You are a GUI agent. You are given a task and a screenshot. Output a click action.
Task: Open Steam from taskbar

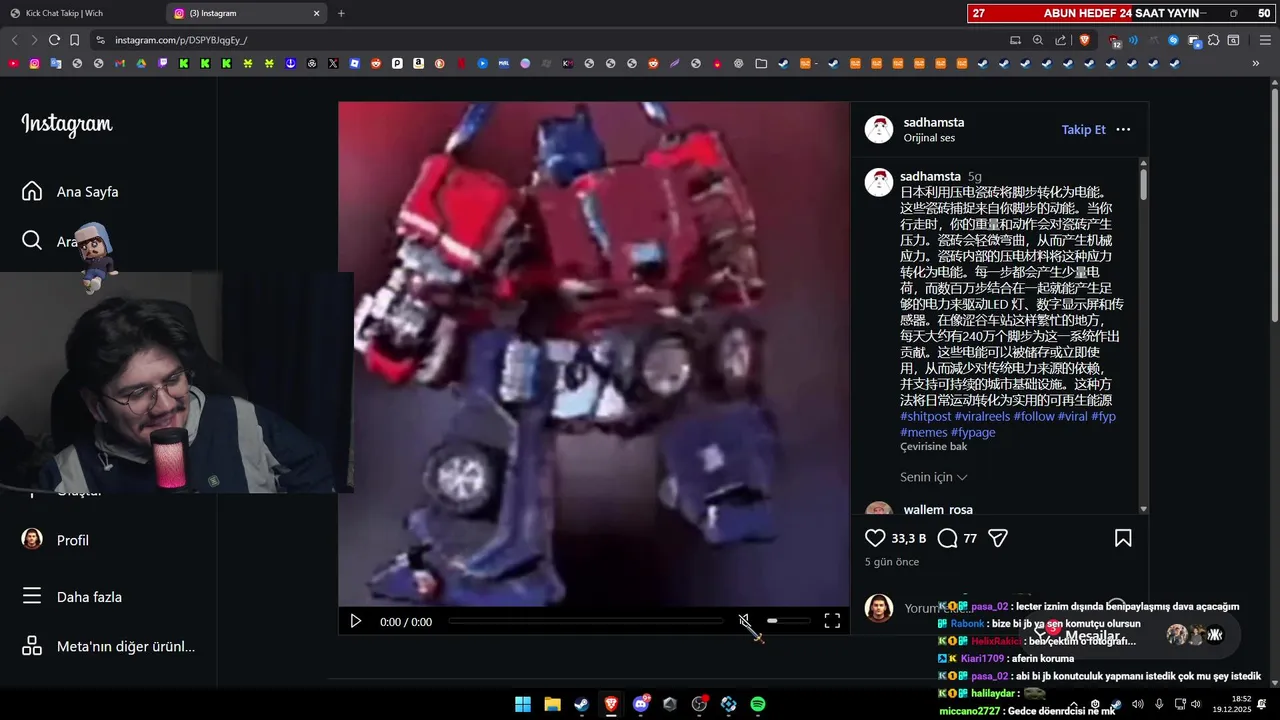581,704
